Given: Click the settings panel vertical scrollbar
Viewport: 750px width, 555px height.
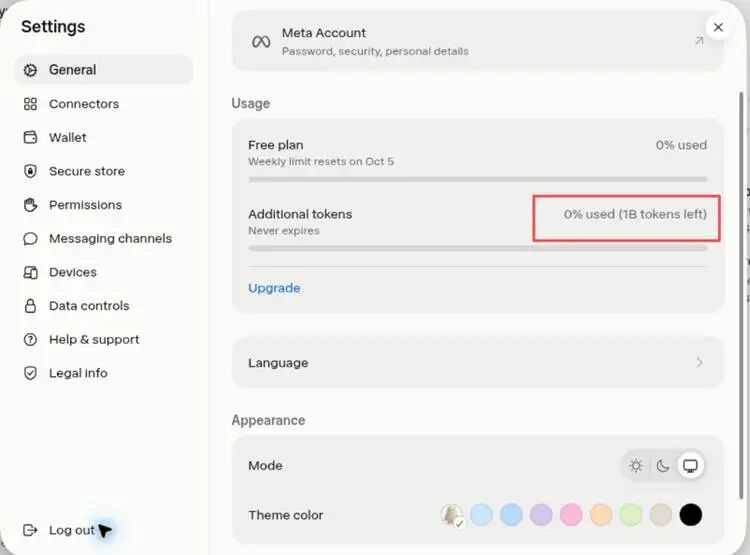Looking at the screenshot, I should pos(741,294).
